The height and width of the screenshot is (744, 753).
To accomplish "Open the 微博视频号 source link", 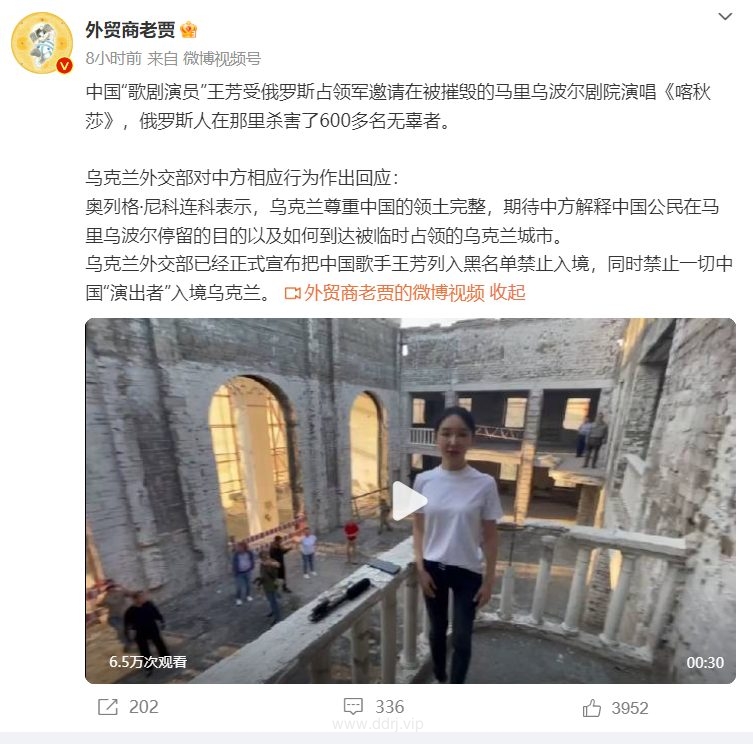I will 222,59.
